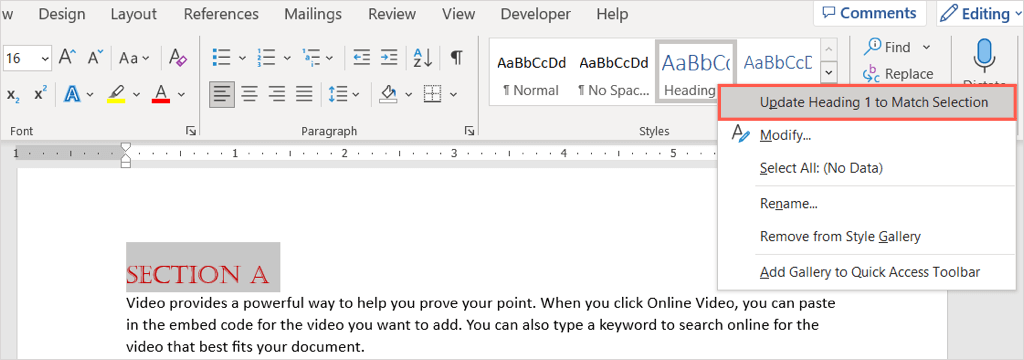Apply superscript formatting
Screen dimensions: 1024x360
pyautogui.click(x=40, y=94)
